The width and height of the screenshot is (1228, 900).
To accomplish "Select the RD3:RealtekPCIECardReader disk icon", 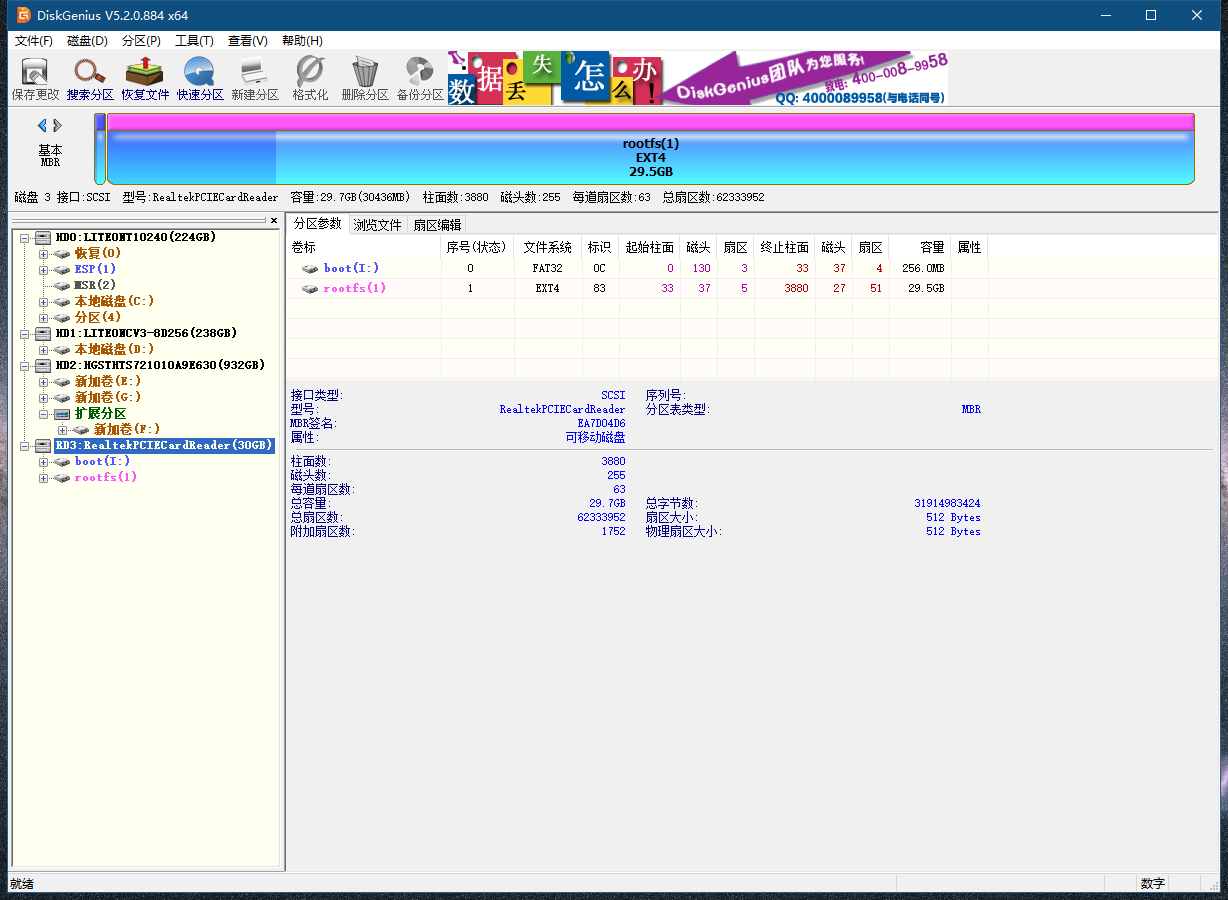I will point(42,445).
